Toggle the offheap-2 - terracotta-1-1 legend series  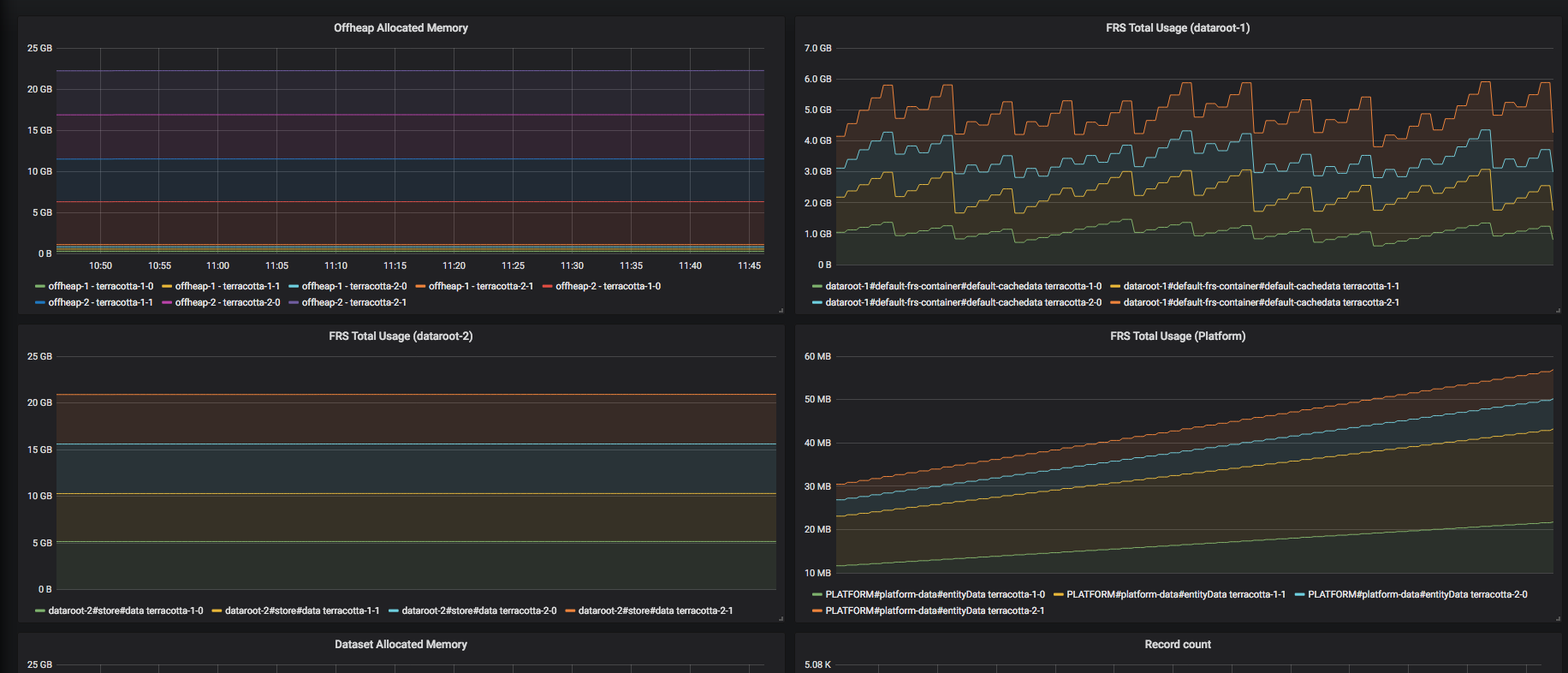click(x=101, y=302)
